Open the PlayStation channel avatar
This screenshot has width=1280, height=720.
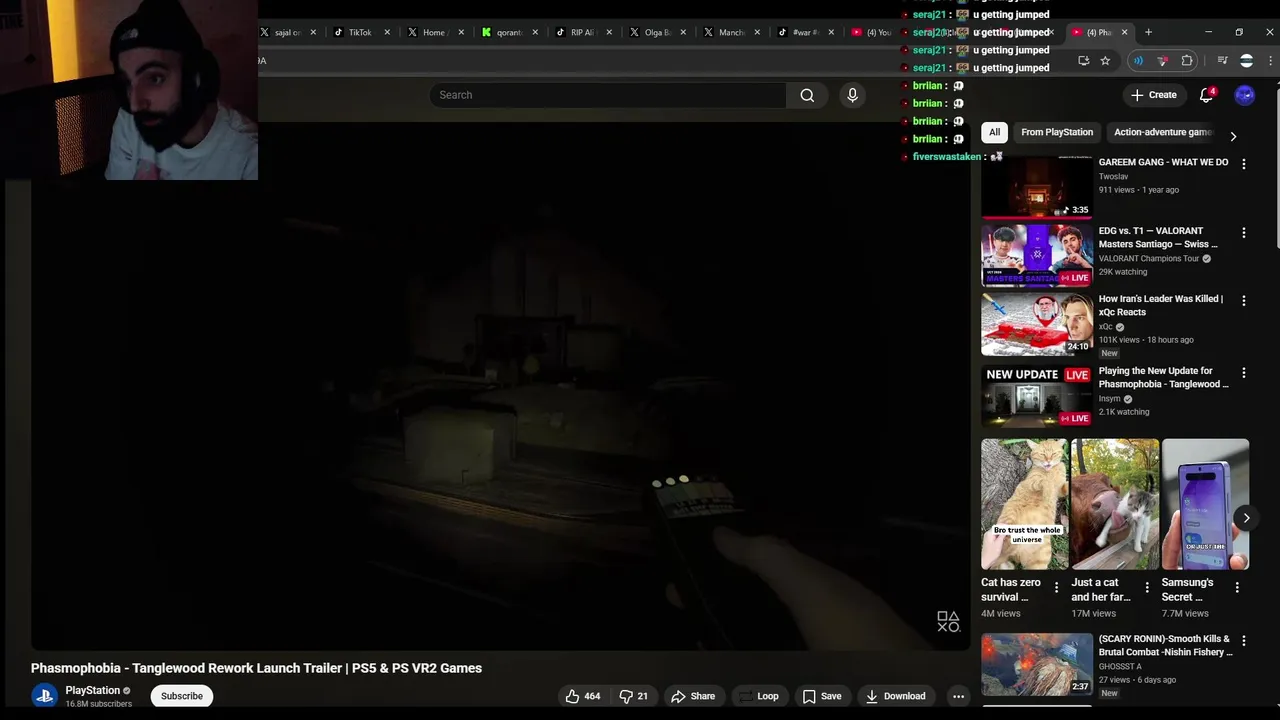44,696
